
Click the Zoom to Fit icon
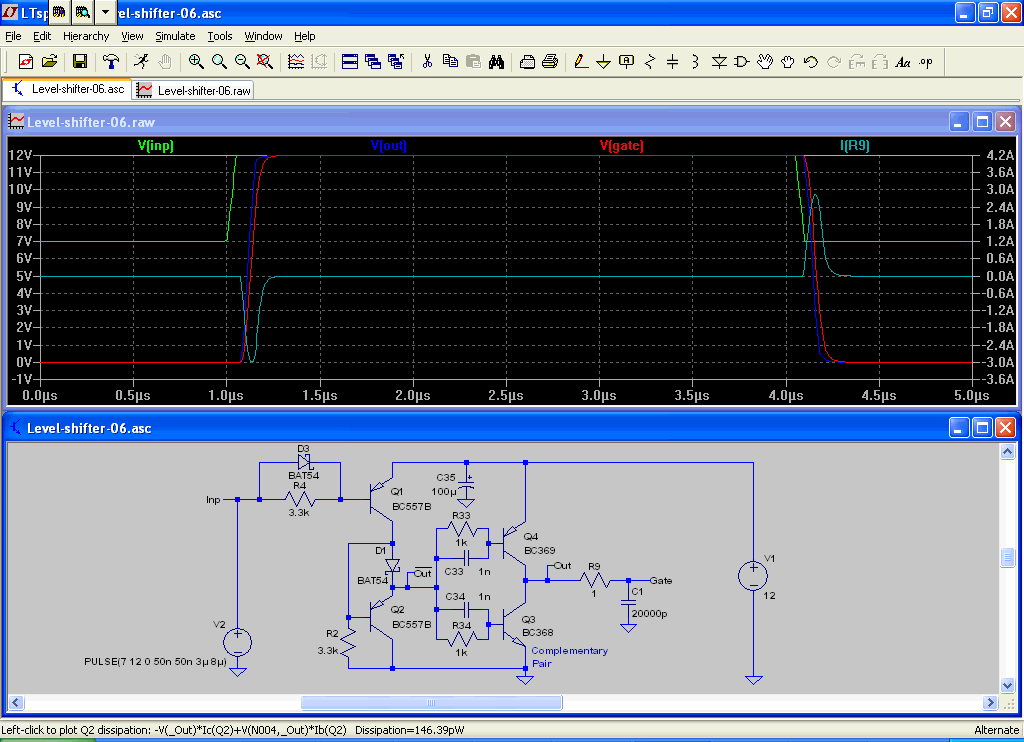pyautogui.click(x=265, y=62)
